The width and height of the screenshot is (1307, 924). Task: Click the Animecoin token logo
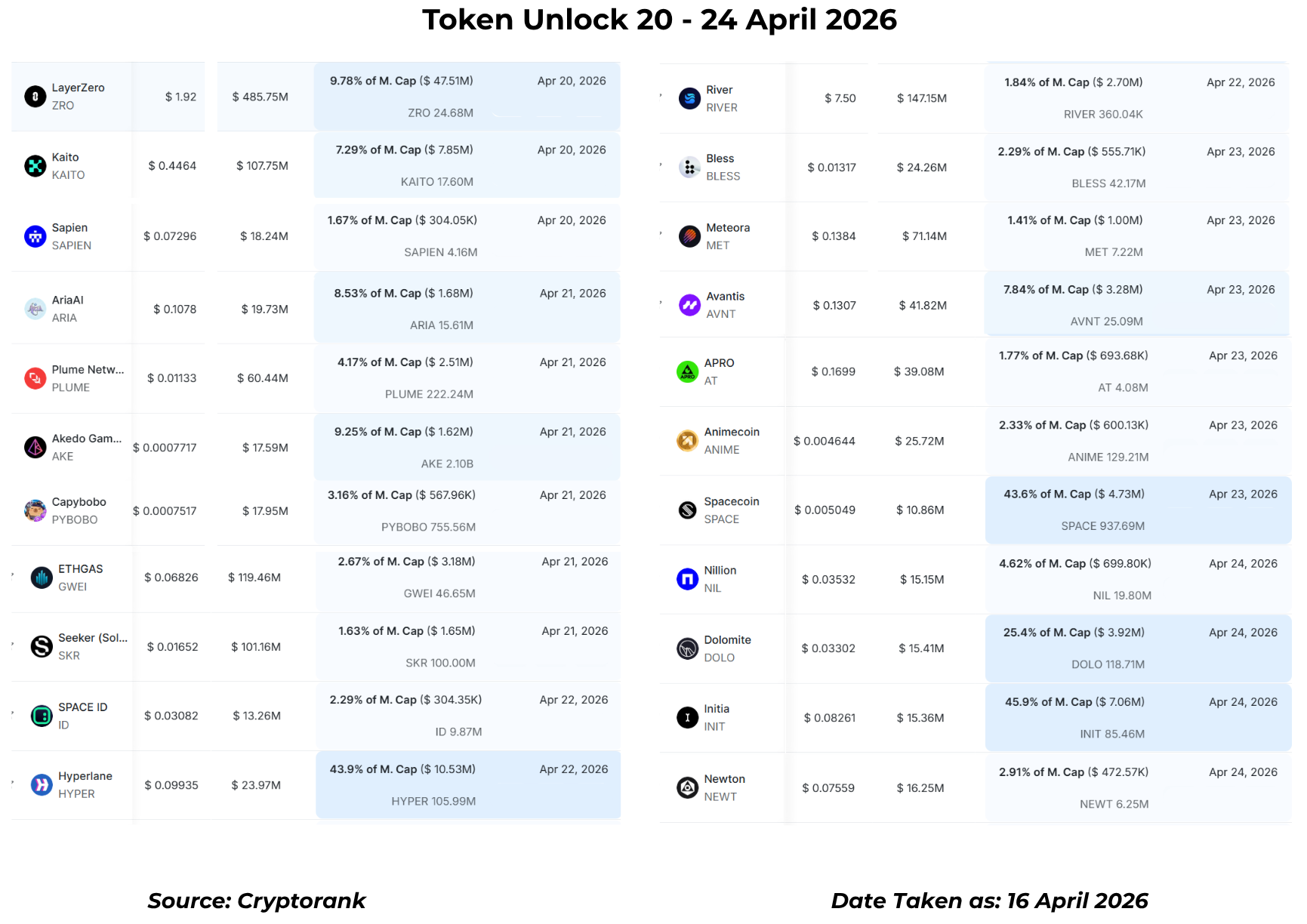point(687,441)
